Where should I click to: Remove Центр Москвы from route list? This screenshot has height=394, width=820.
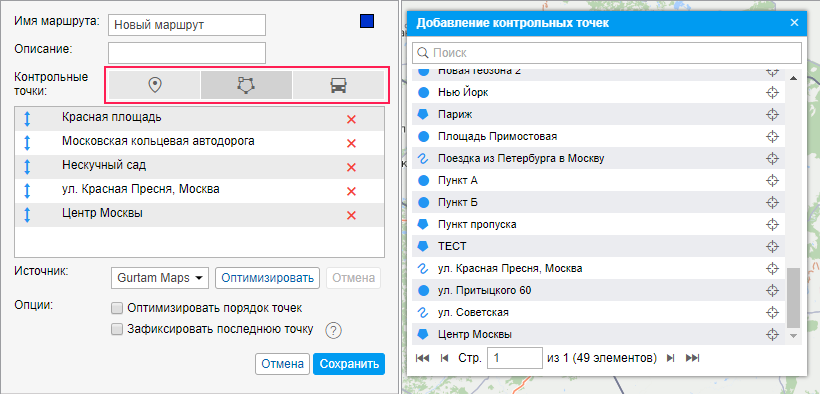click(351, 215)
